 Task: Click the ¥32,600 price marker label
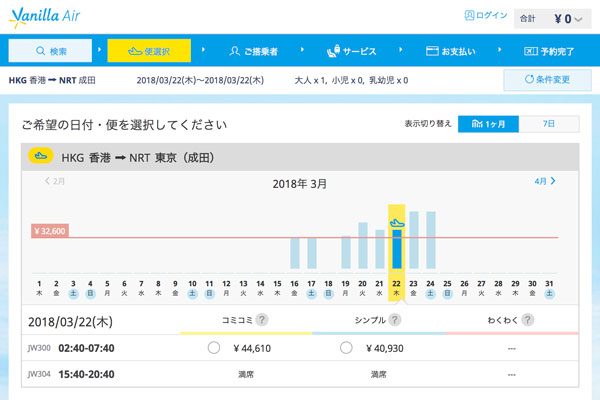50,231
